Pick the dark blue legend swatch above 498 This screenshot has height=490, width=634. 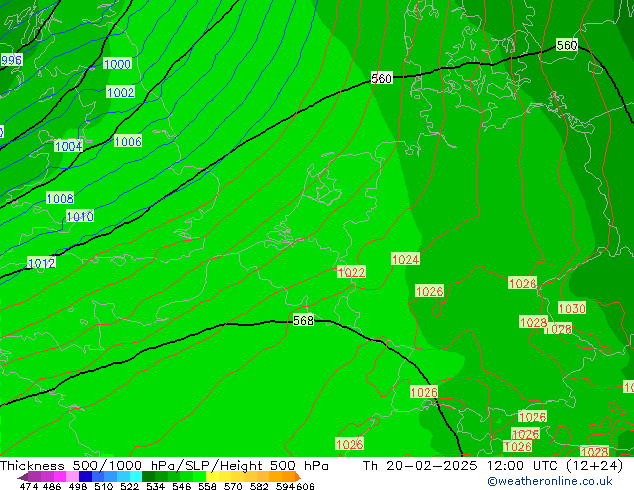pyautogui.click(x=85, y=476)
